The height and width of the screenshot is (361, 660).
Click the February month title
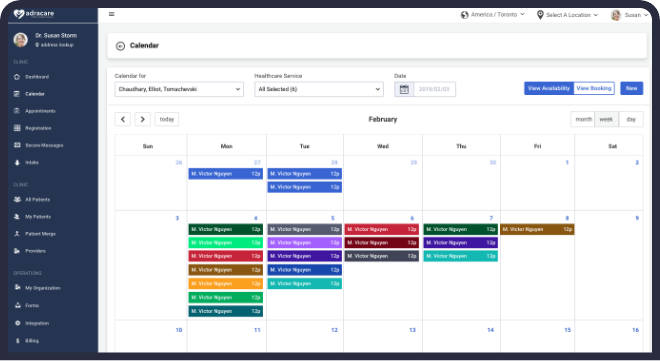(383, 119)
